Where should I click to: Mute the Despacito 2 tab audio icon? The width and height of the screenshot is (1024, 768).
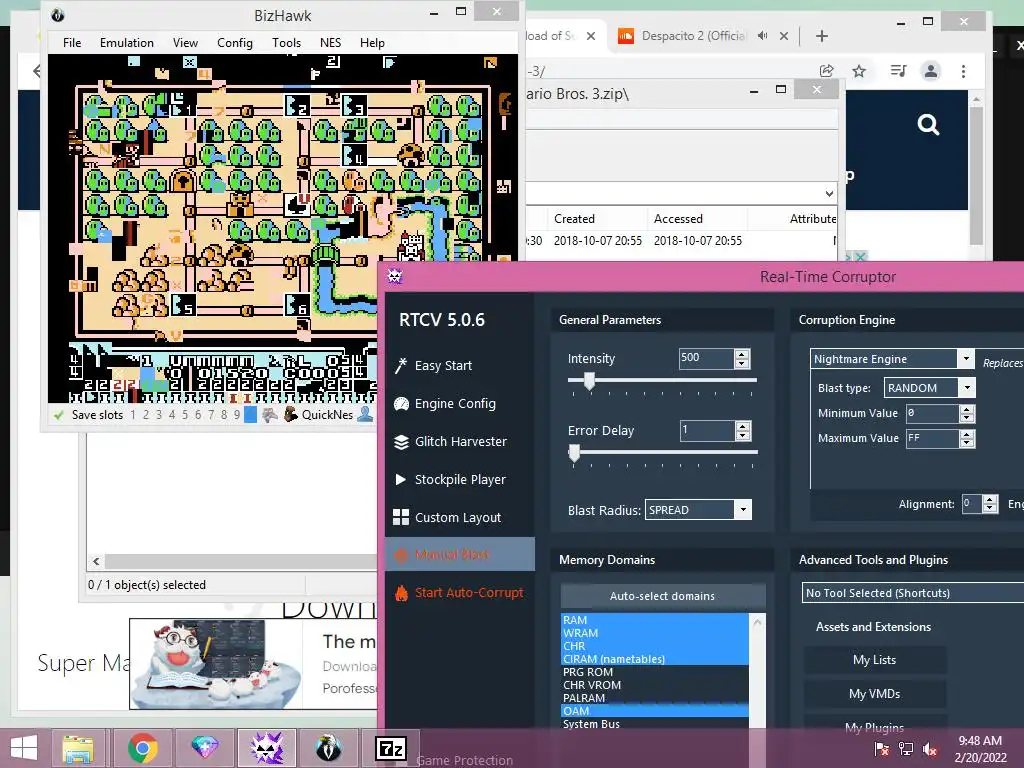tap(762, 36)
